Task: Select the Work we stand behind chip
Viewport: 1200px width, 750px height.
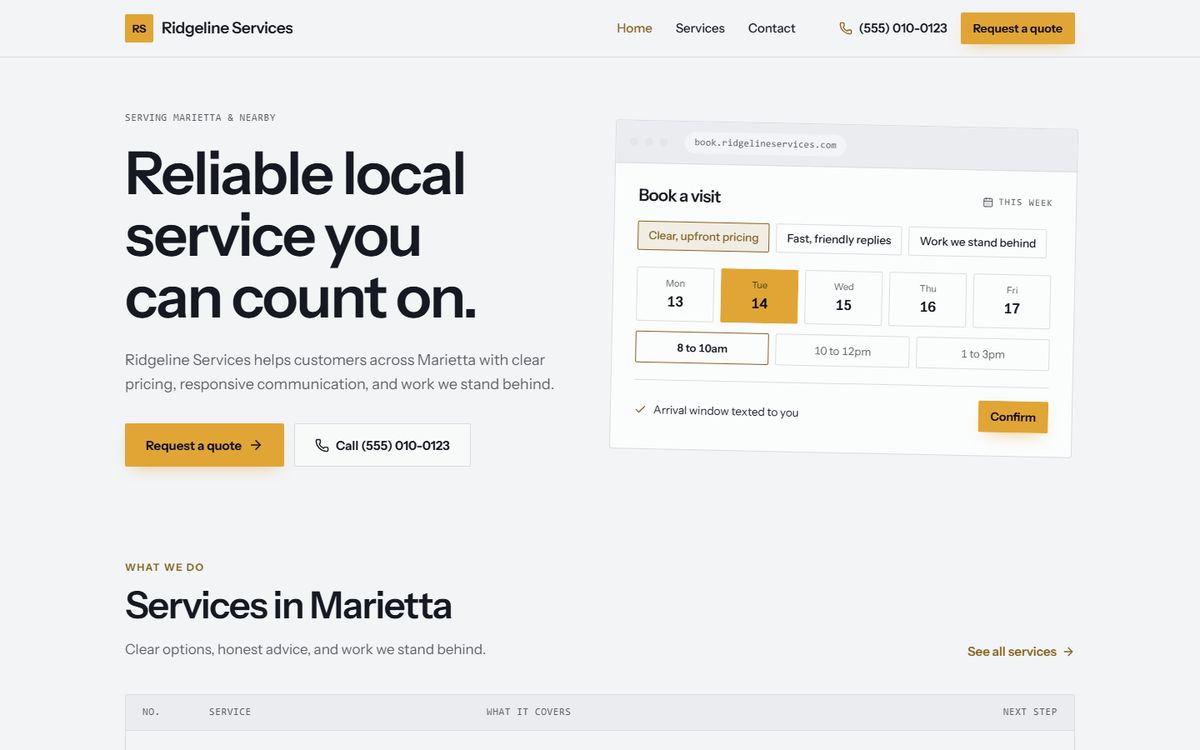Action: point(978,242)
